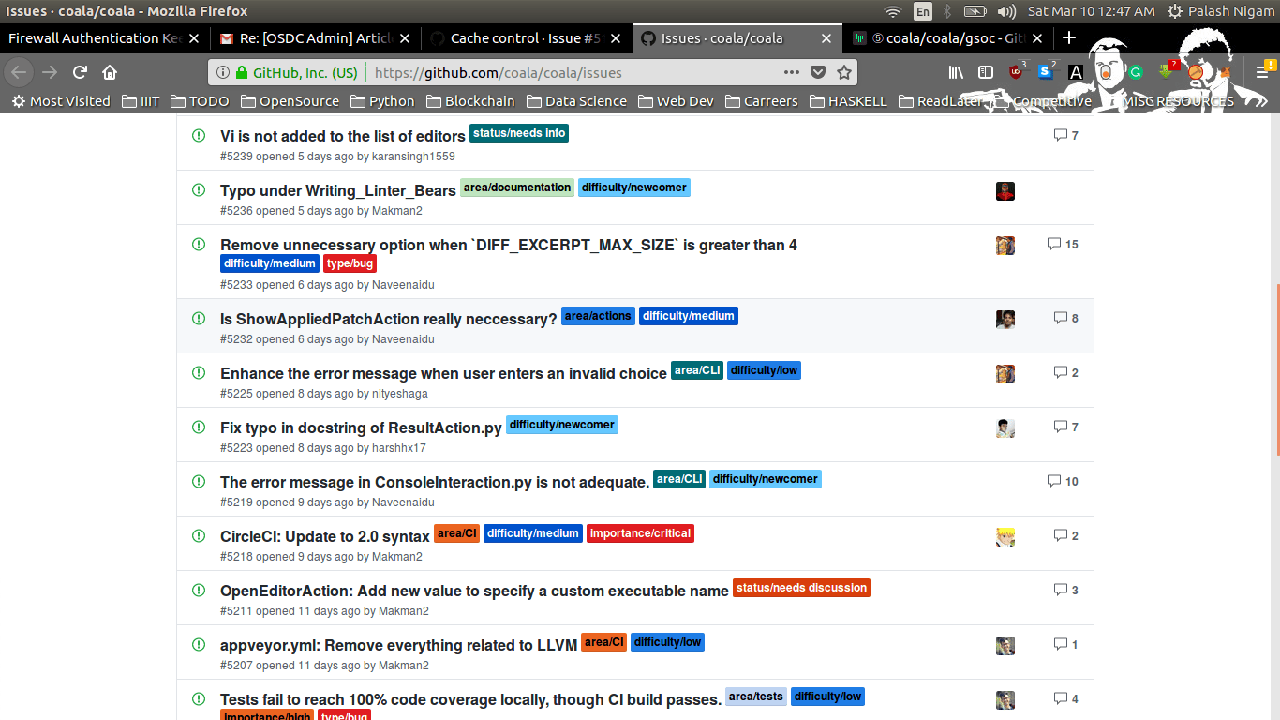Image resolution: width=1280 pixels, height=720 pixels.
Task: Click inside the address bar
Action: (x=550, y=72)
